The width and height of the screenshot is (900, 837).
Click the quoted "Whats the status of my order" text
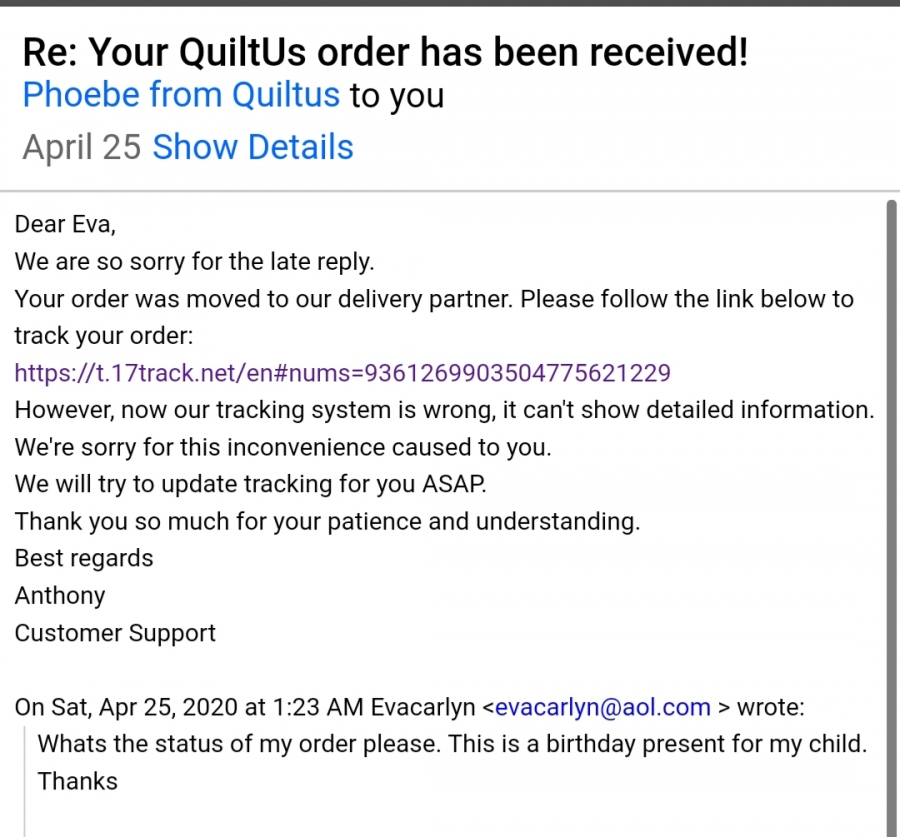[452, 744]
